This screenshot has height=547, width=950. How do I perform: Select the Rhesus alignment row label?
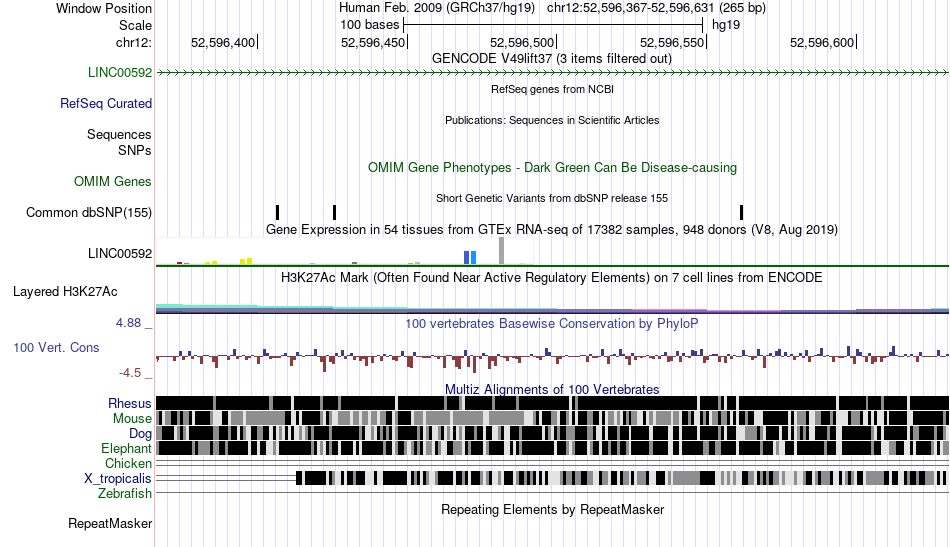click(x=130, y=404)
